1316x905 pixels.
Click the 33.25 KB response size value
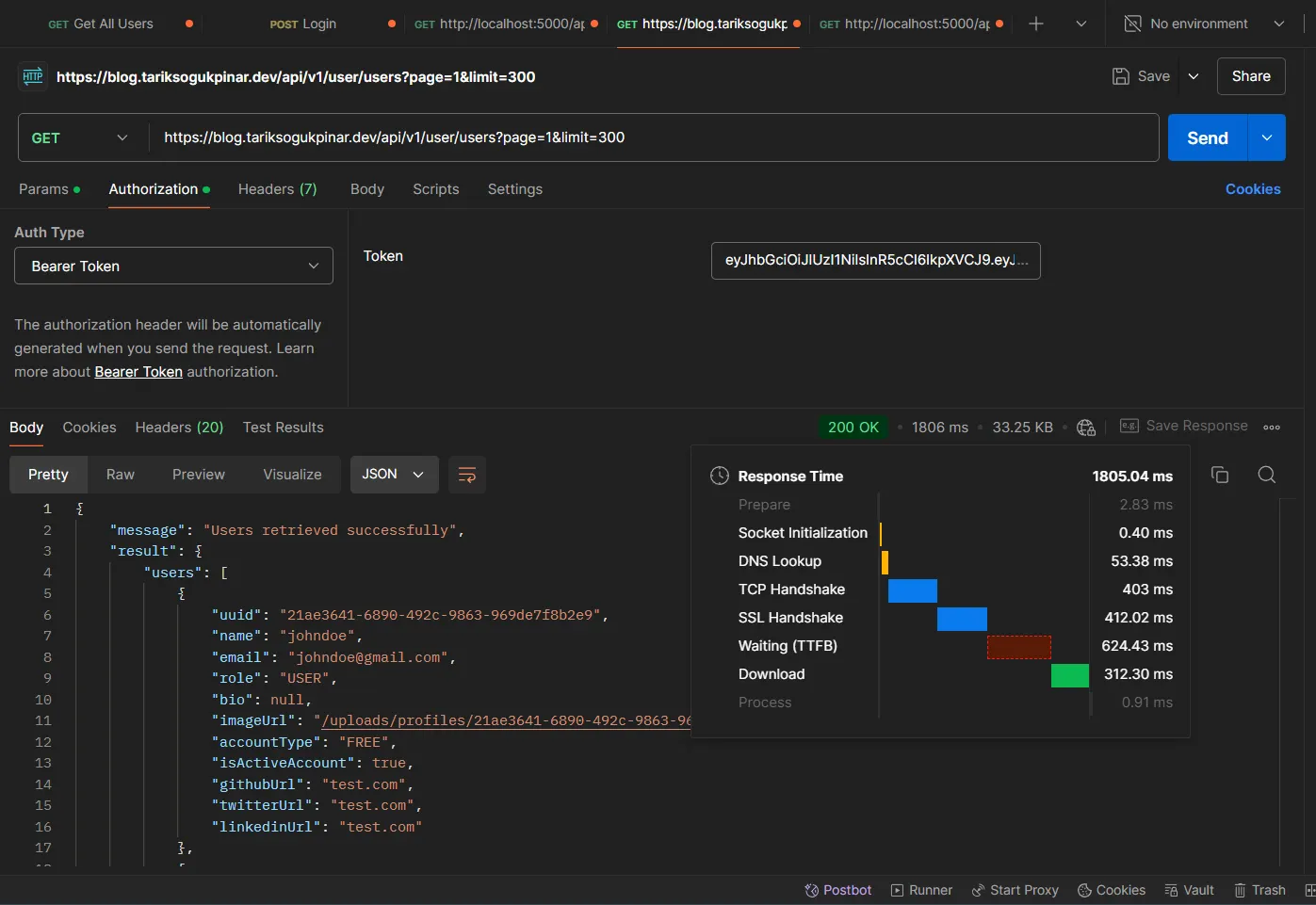[1023, 428]
